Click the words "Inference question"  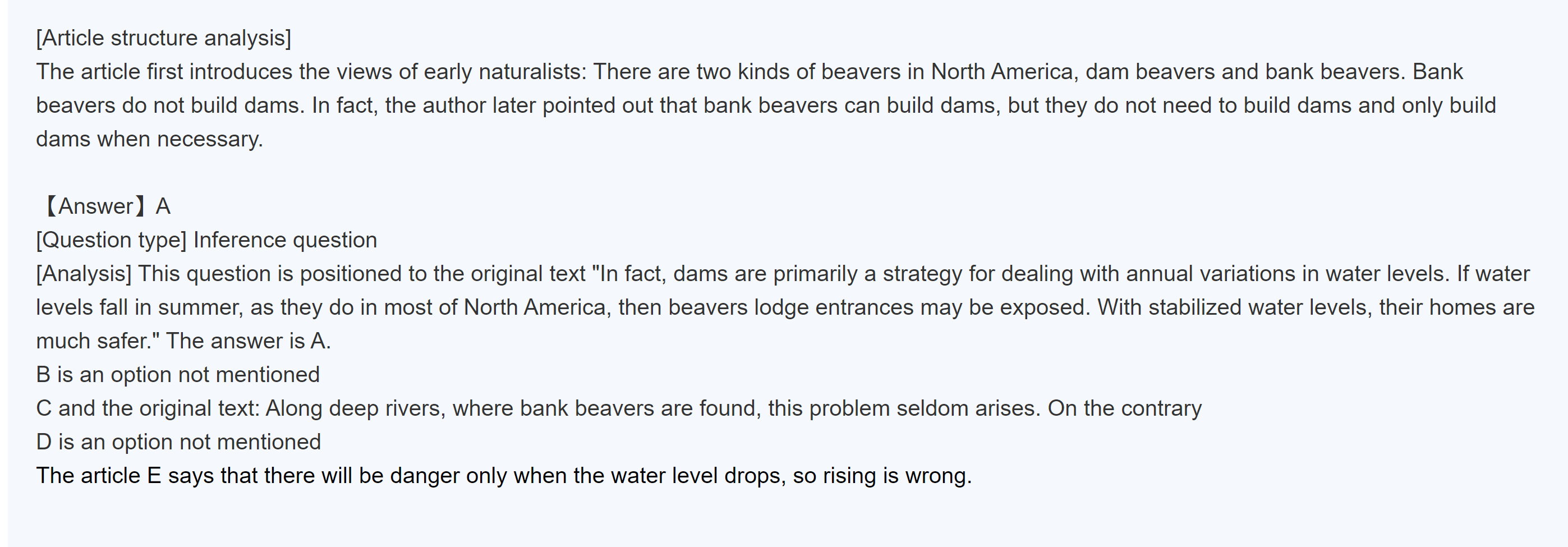point(285,240)
